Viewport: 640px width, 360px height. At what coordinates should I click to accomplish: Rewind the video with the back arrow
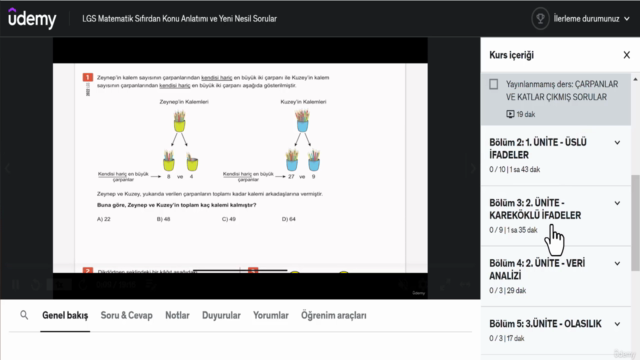click(x=36, y=284)
